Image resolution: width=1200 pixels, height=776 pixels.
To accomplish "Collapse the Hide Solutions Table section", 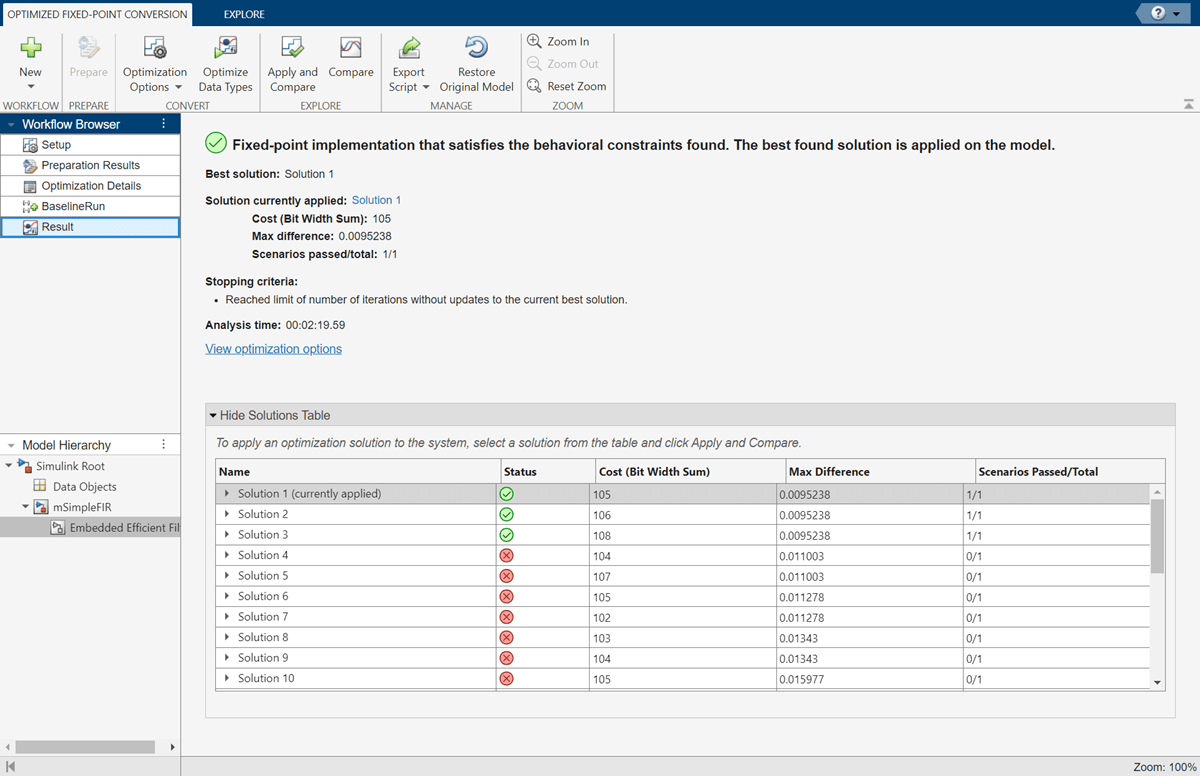I will (x=213, y=415).
